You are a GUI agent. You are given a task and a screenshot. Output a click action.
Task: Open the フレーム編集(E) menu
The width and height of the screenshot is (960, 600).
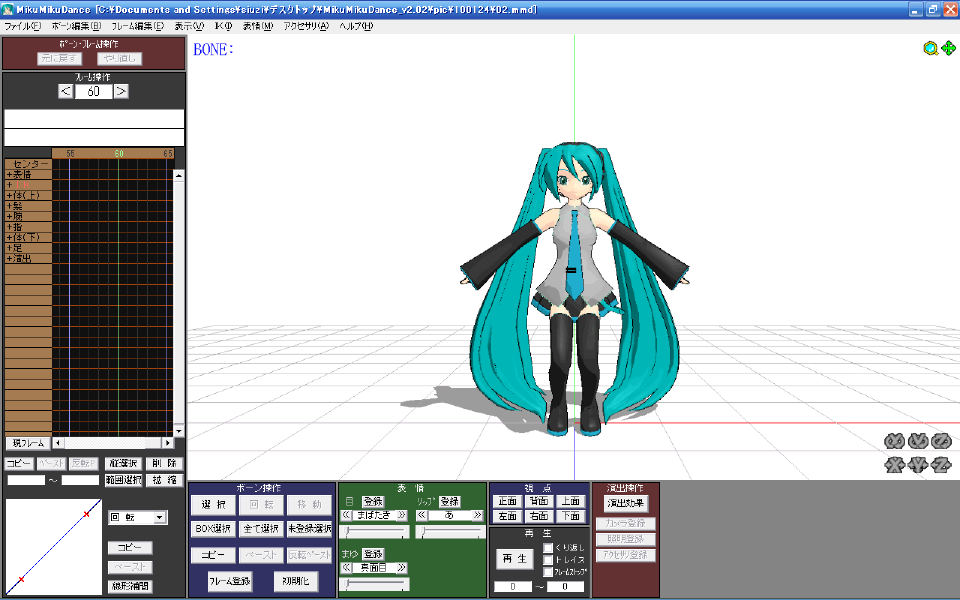coord(138,26)
